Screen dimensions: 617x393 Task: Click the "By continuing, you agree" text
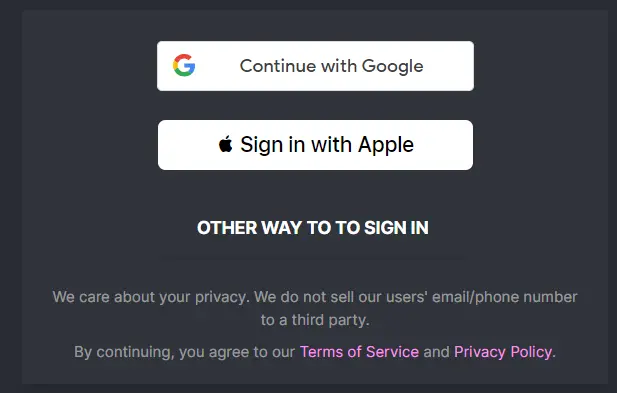pyautogui.click(x=159, y=352)
